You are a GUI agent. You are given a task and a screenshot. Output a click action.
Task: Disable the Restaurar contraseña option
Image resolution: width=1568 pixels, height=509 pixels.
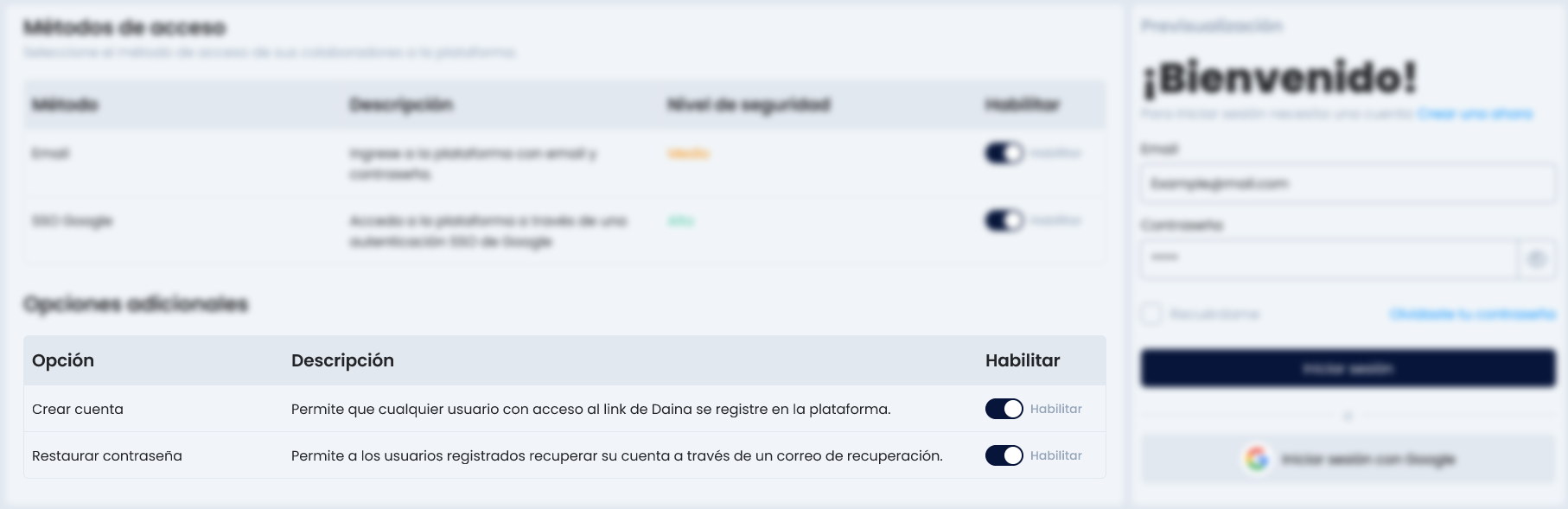tap(1004, 455)
